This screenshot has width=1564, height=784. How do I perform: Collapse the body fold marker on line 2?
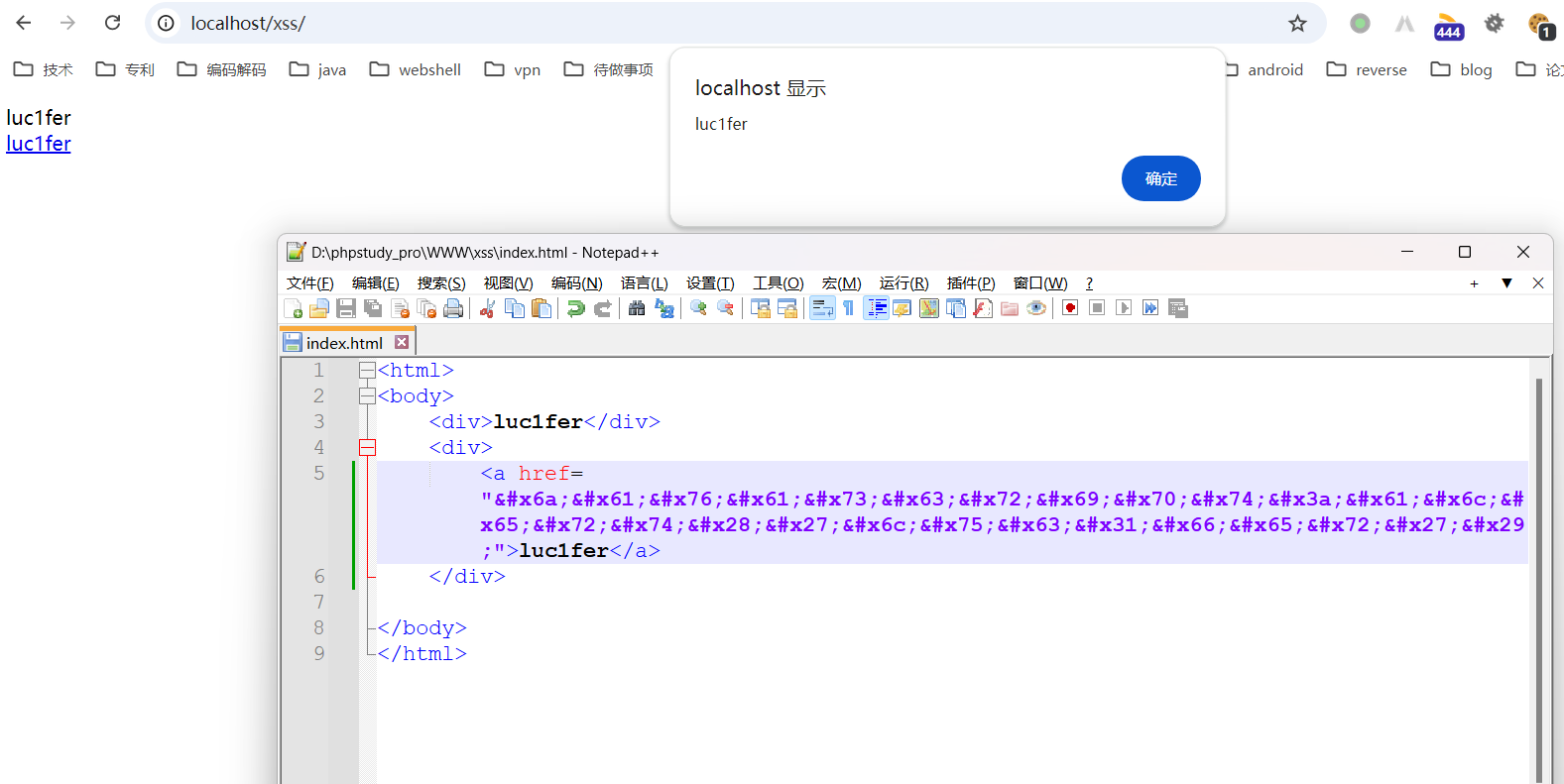pyautogui.click(x=367, y=396)
